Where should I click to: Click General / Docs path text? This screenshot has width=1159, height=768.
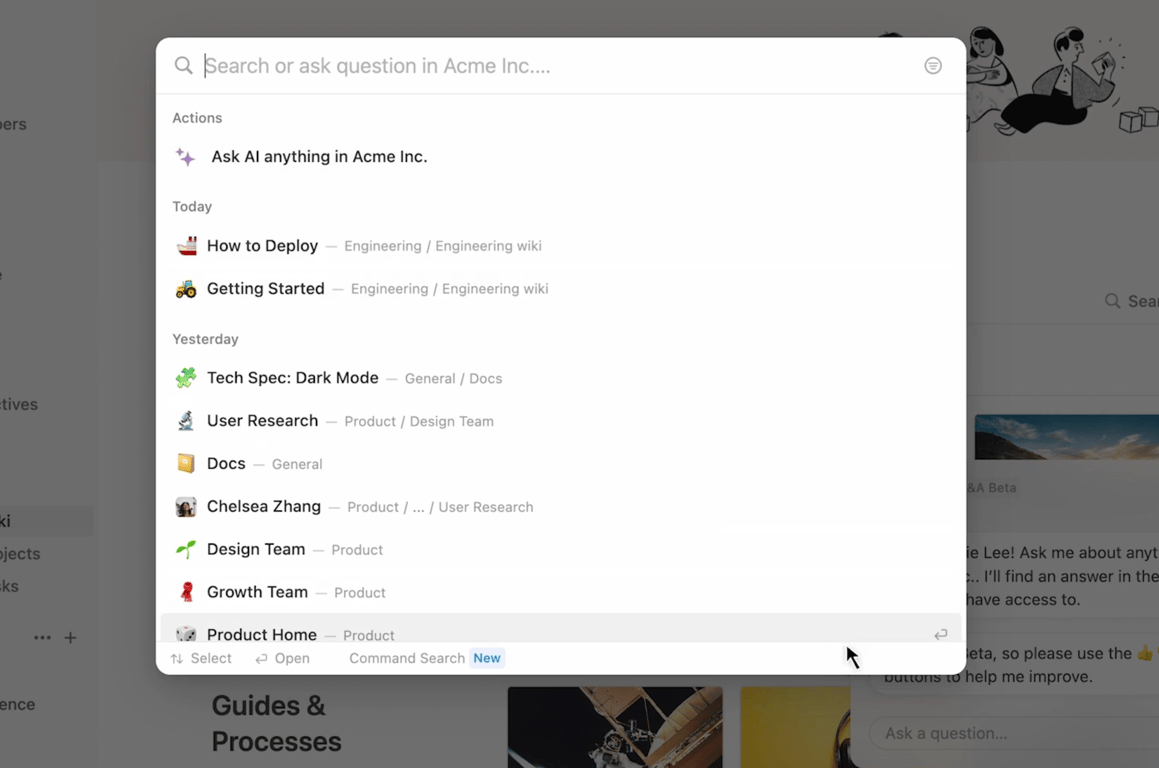(453, 378)
